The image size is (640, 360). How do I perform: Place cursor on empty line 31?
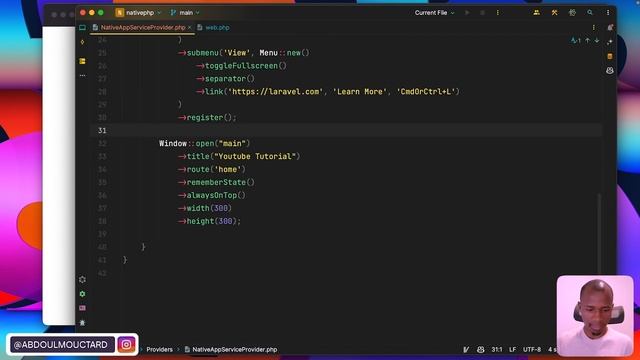click(x=346, y=131)
